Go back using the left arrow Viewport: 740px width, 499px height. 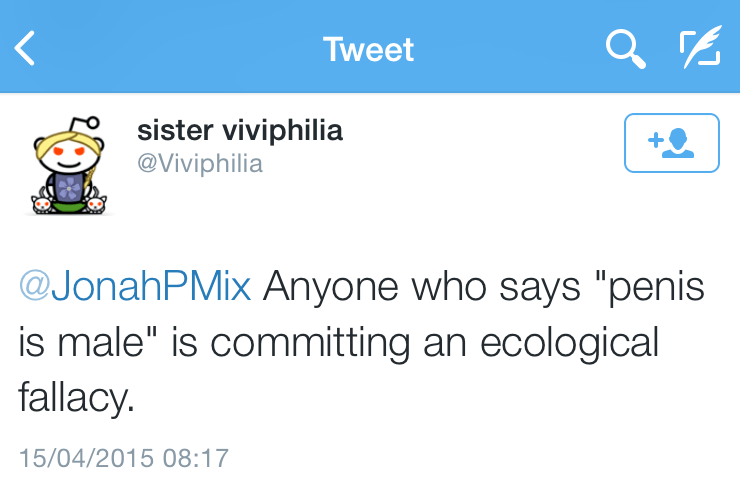[x=26, y=48]
